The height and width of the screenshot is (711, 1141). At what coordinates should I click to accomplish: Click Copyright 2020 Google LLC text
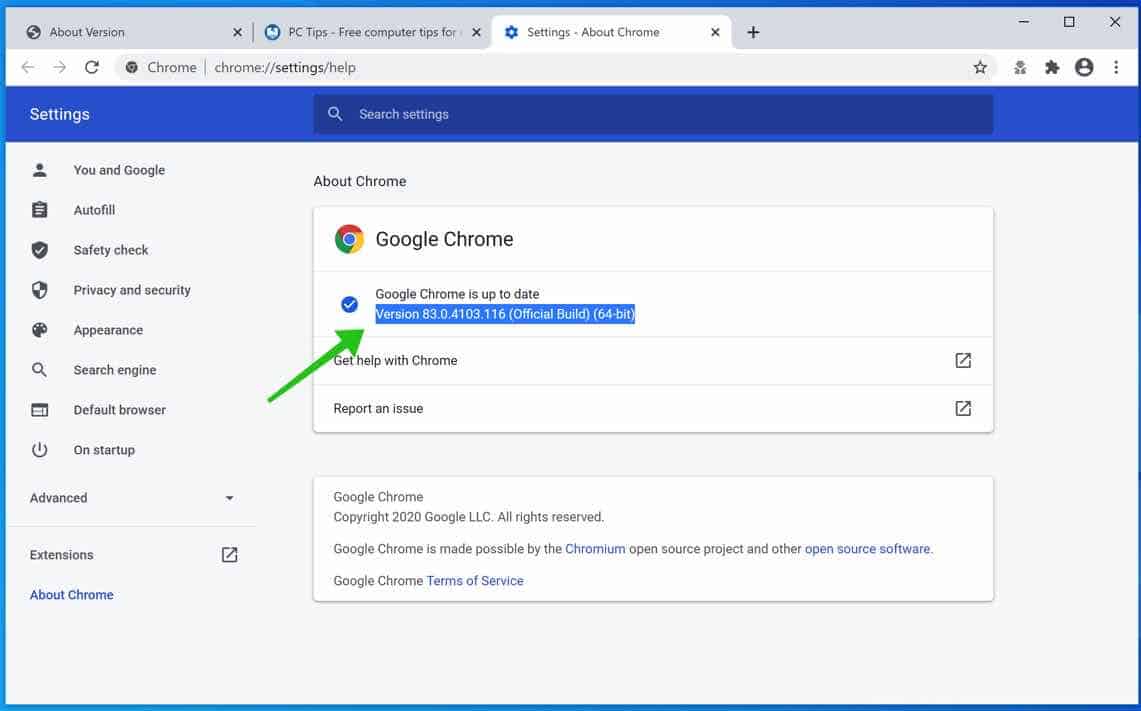(x=469, y=517)
